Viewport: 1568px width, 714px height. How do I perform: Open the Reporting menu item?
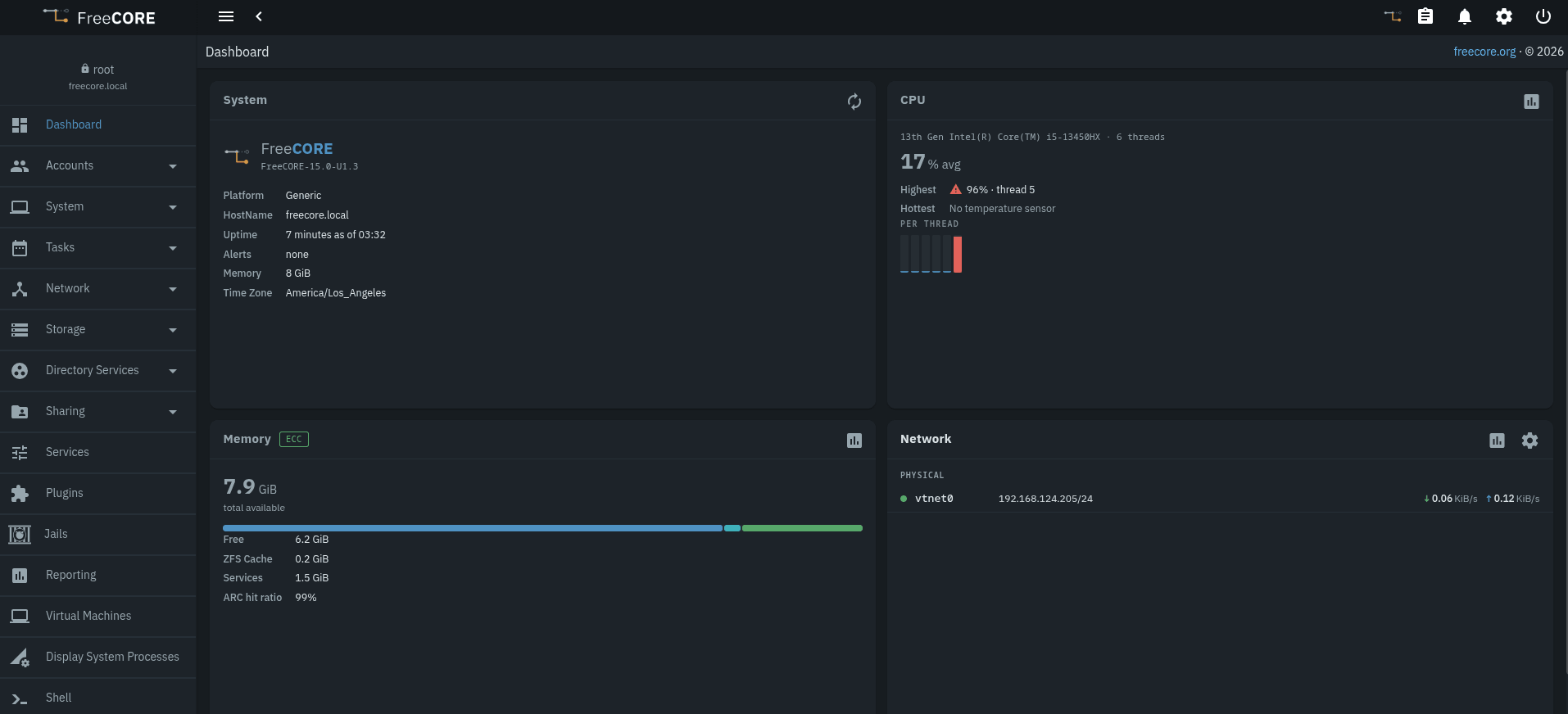tap(98, 576)
